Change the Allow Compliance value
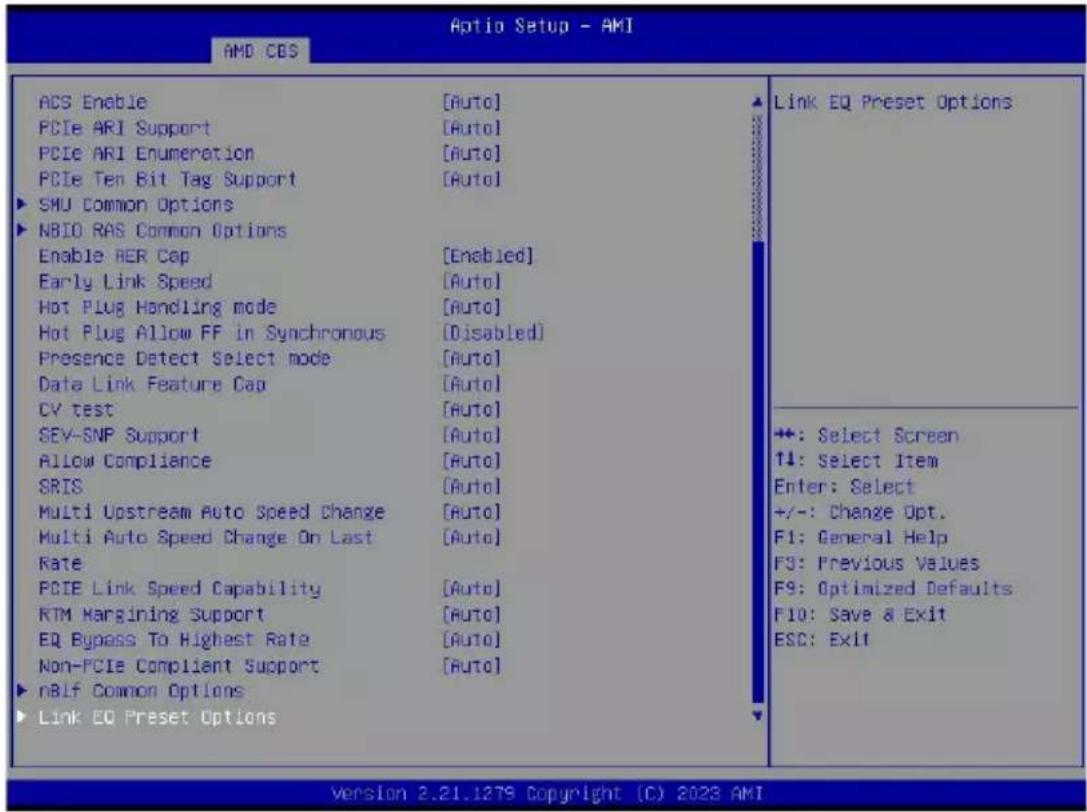Screen dimensions: 1087x812 471,461
